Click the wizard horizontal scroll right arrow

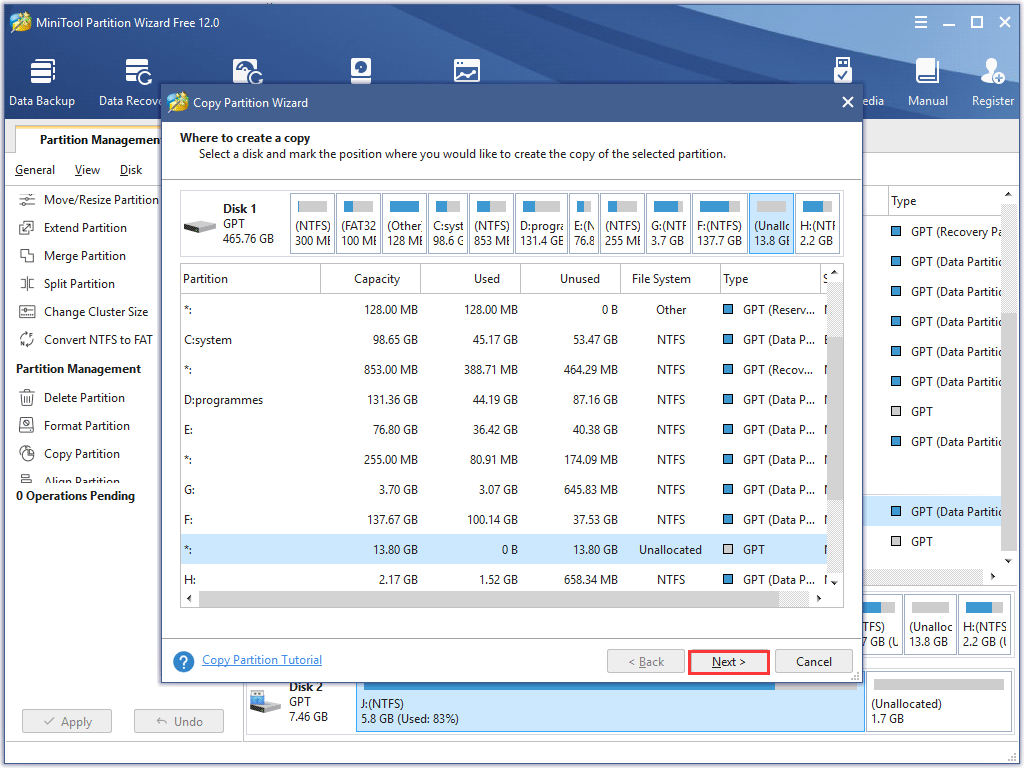819,598
